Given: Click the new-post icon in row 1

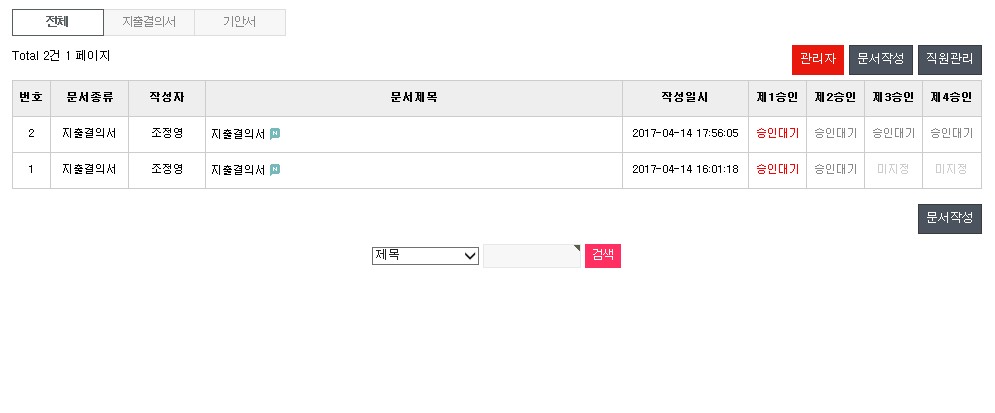Looking at the screenshot, I should click(275, 169).
